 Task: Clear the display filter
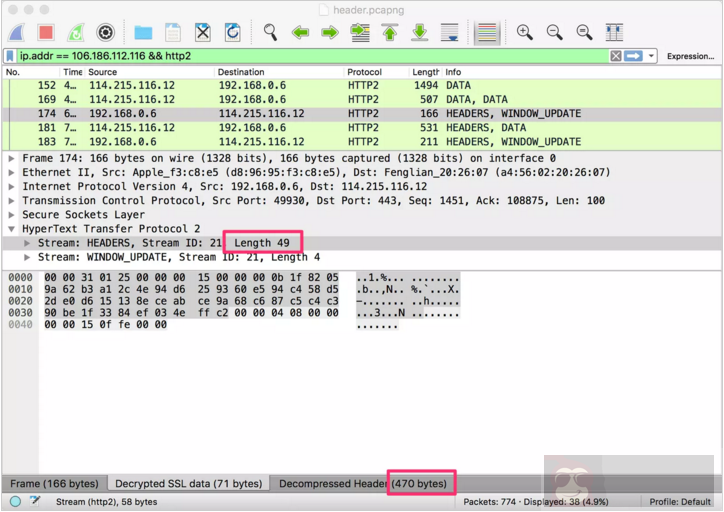pyautogui.click(x=615, y=56)
